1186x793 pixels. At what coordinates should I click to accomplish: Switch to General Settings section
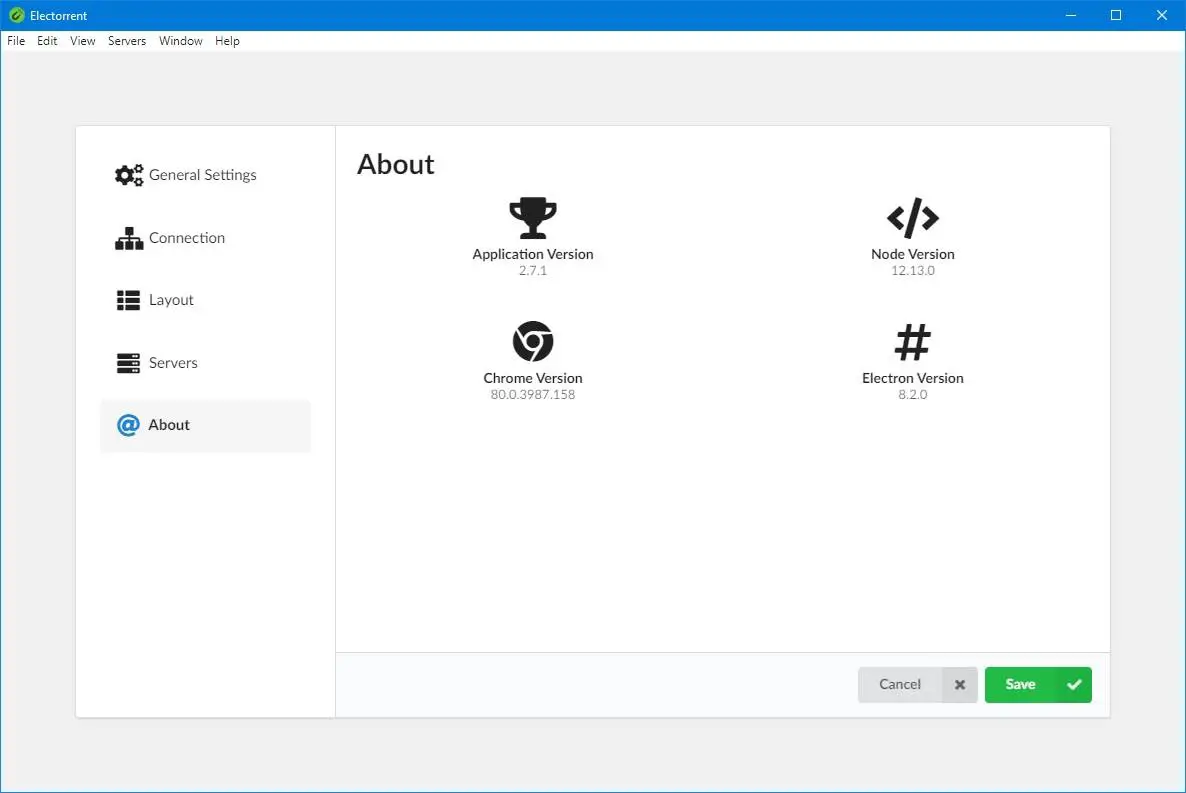pyautogui.click(x=205, y=175)
